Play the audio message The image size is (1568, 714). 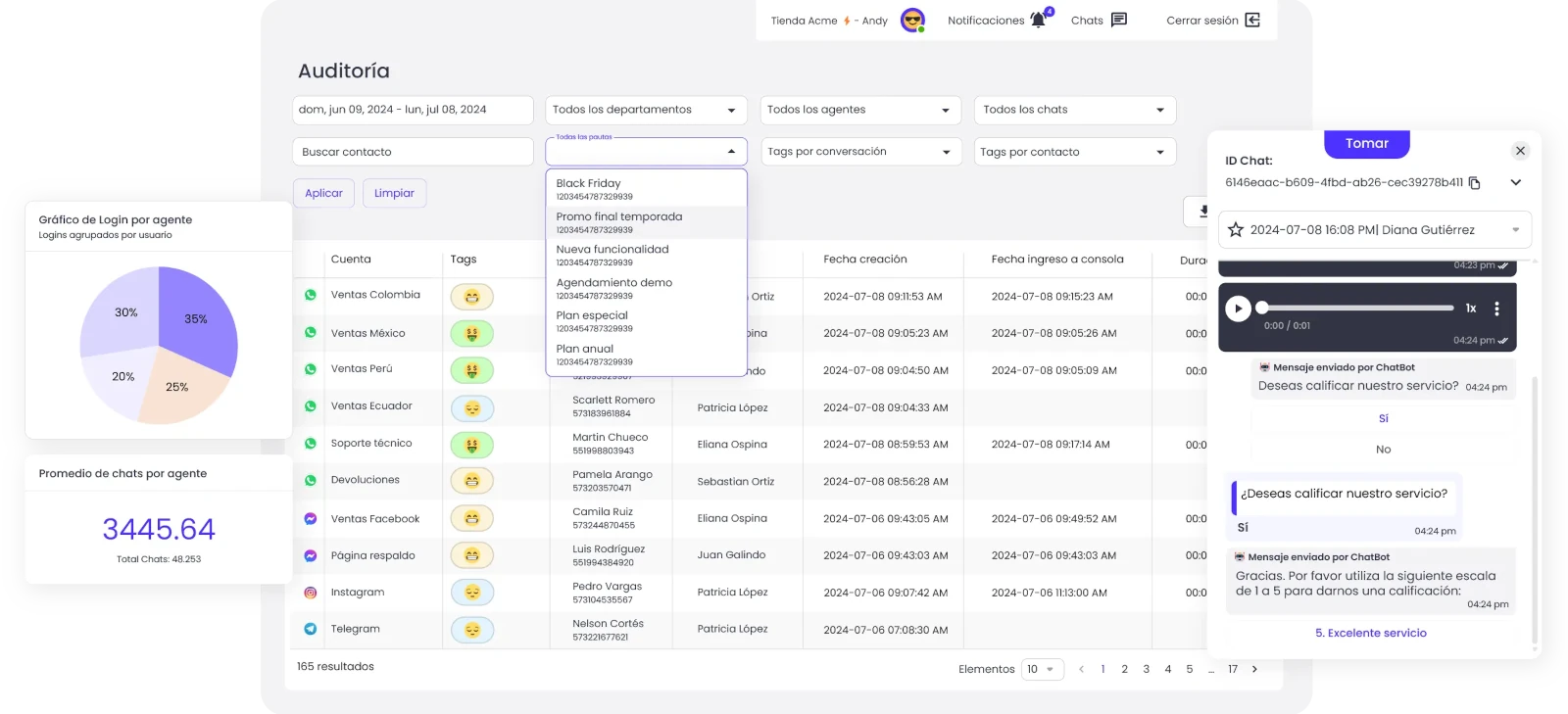pyautogui.click(x=1238, y=309)
